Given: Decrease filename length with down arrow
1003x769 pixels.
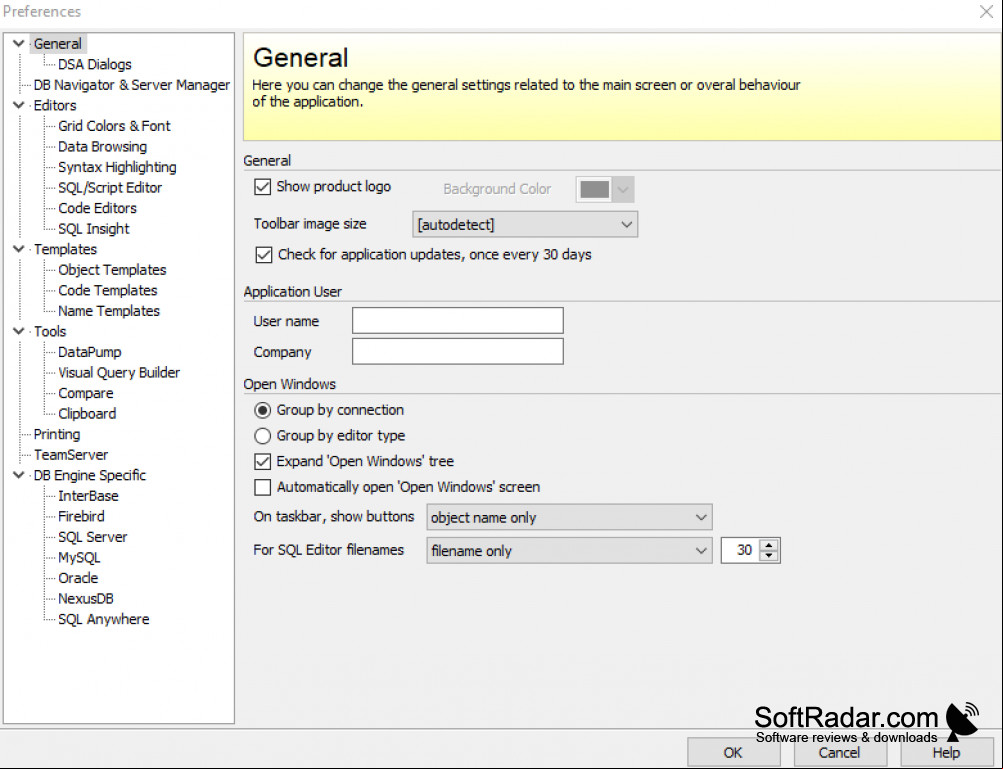Looking at the screenshot, I should tap(769, 556).
